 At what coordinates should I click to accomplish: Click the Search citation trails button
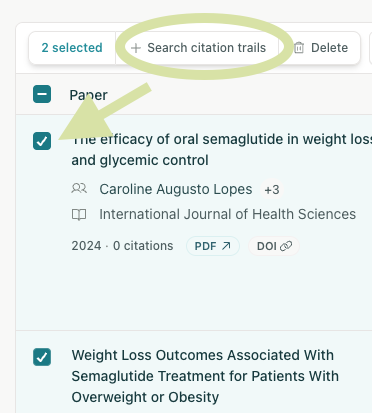click(x=199, y=48)
